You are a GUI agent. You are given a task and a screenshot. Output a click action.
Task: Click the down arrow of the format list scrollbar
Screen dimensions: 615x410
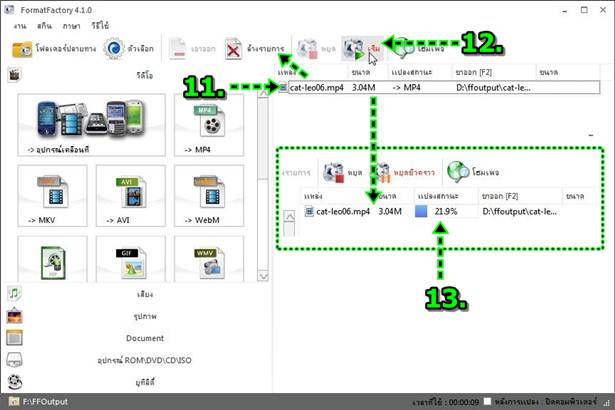click(263, 276)
